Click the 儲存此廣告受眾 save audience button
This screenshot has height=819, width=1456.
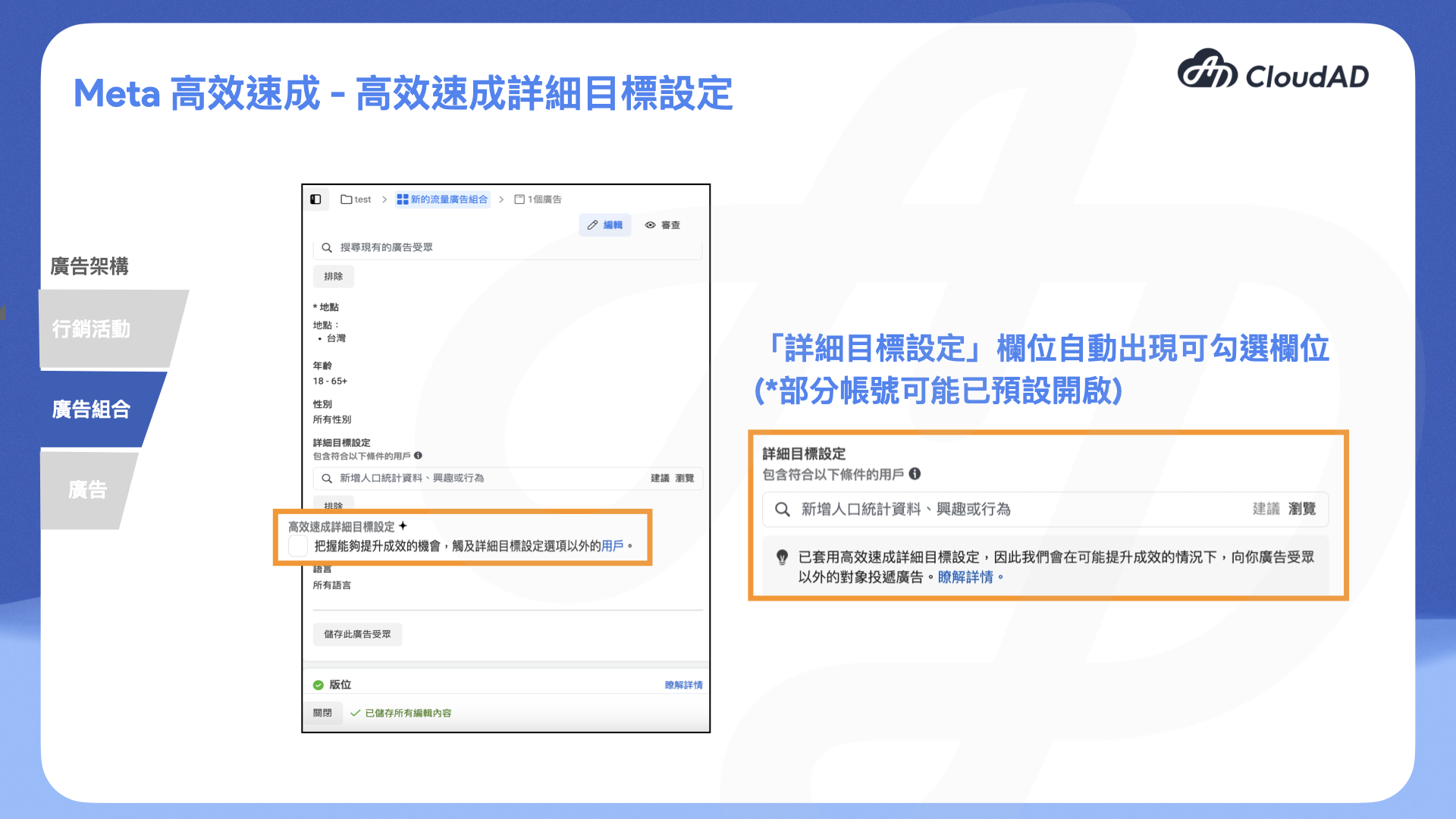click(x=357, y=634)
